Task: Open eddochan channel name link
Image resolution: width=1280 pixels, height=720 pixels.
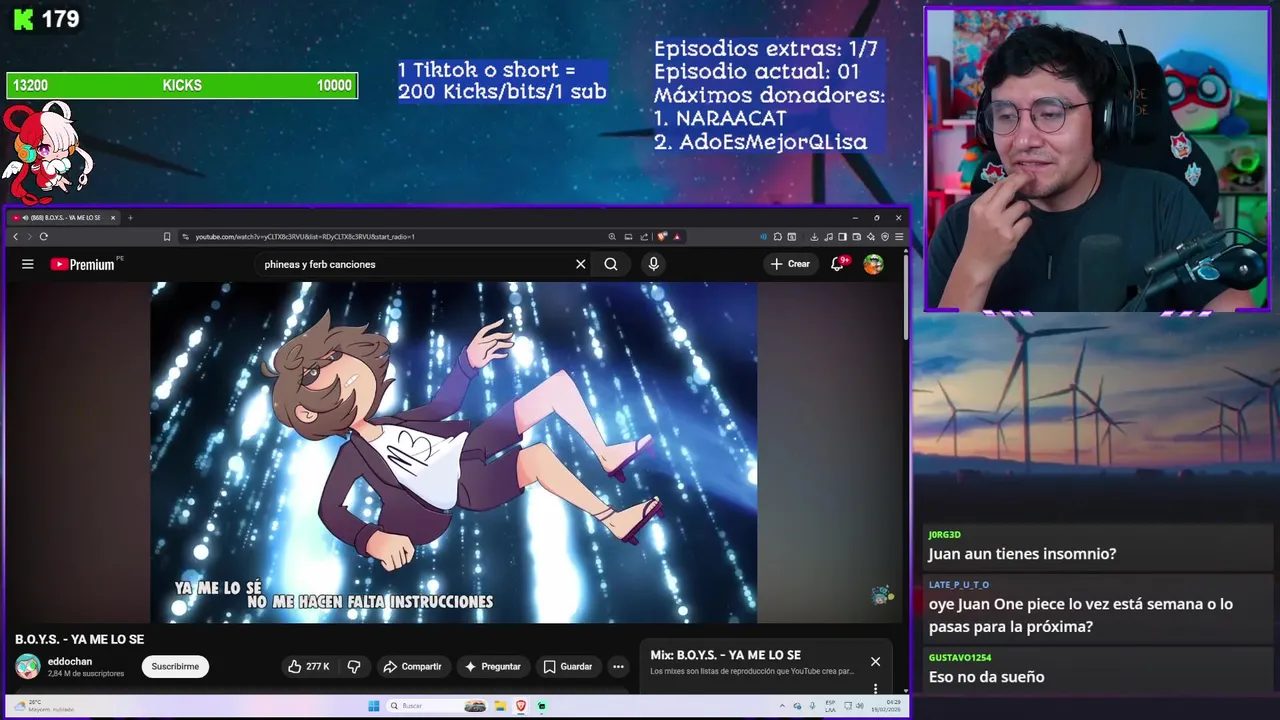Action: pos(70,661)
